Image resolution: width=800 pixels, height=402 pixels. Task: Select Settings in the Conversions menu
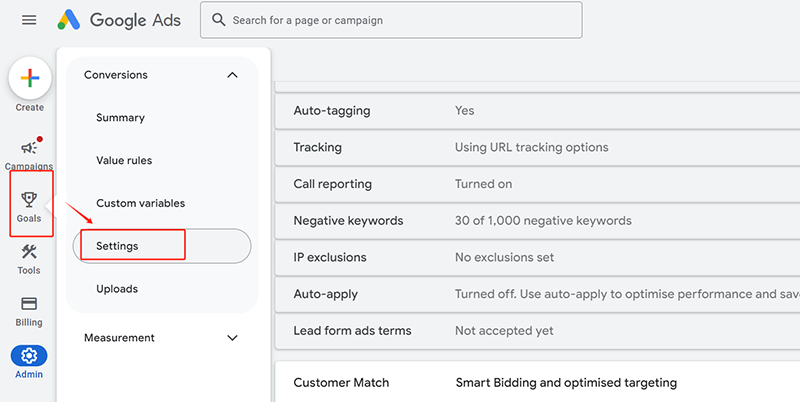click(117, 246)
